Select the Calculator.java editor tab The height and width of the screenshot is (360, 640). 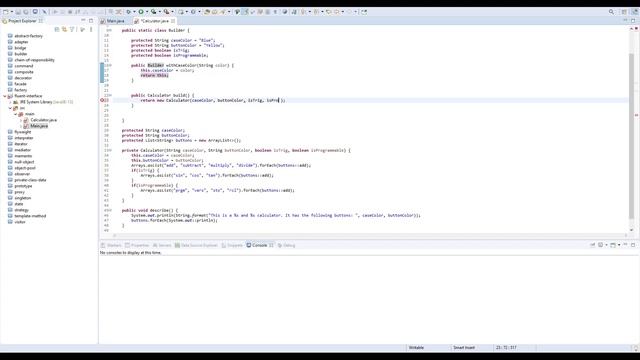click(x=154, y=21)
